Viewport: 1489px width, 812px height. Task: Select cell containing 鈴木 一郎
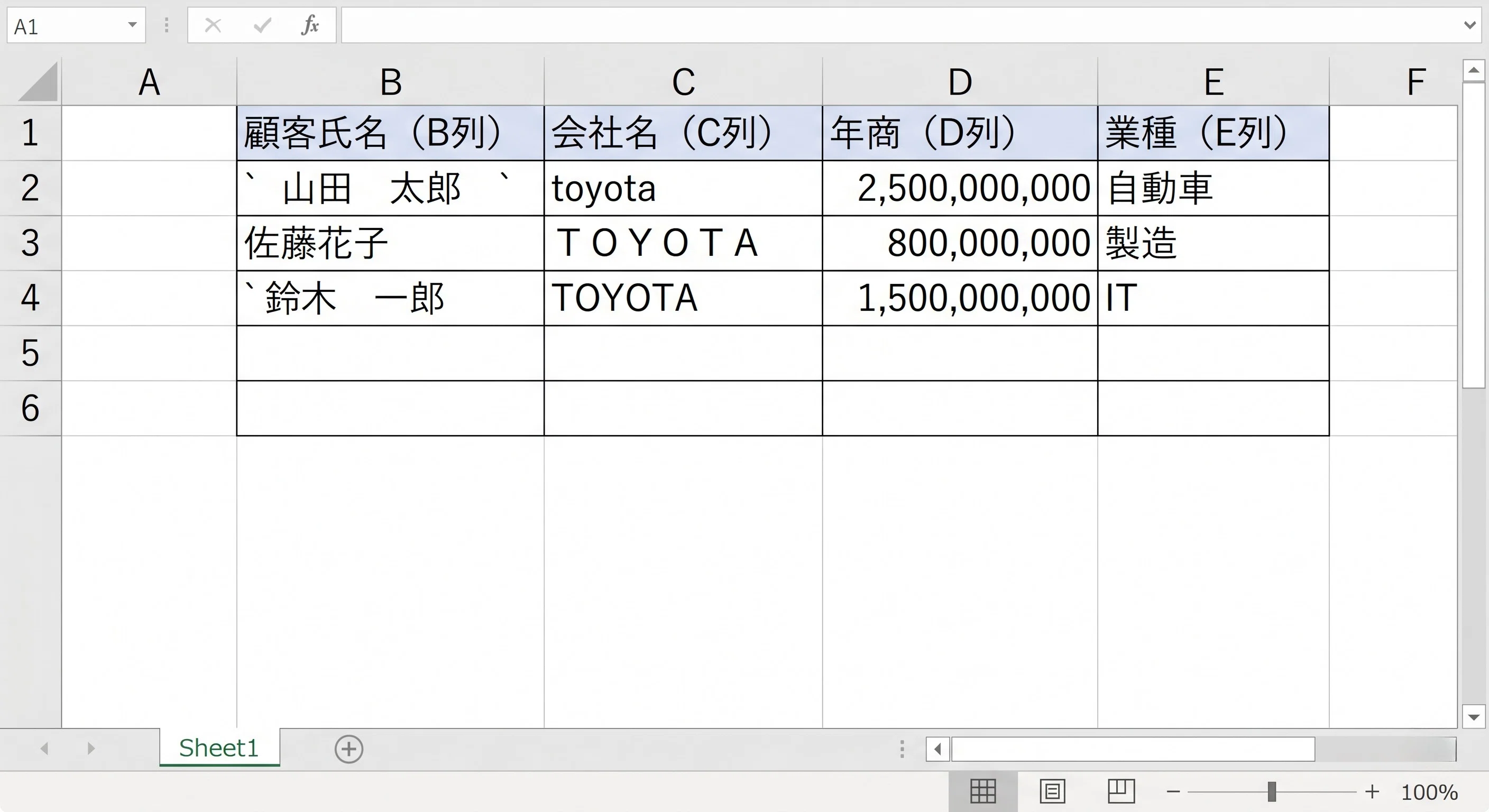tap(391, 298)
